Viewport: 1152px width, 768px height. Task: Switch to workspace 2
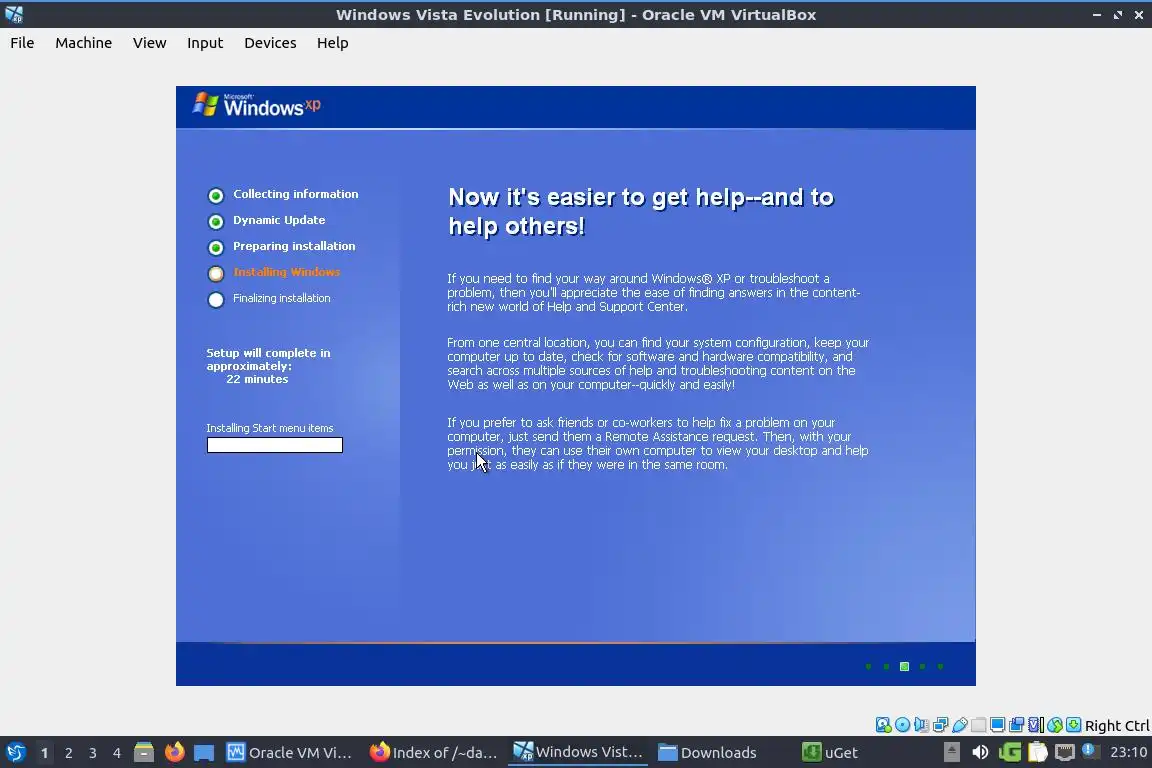pyautogui.click(x=68, y=753)
